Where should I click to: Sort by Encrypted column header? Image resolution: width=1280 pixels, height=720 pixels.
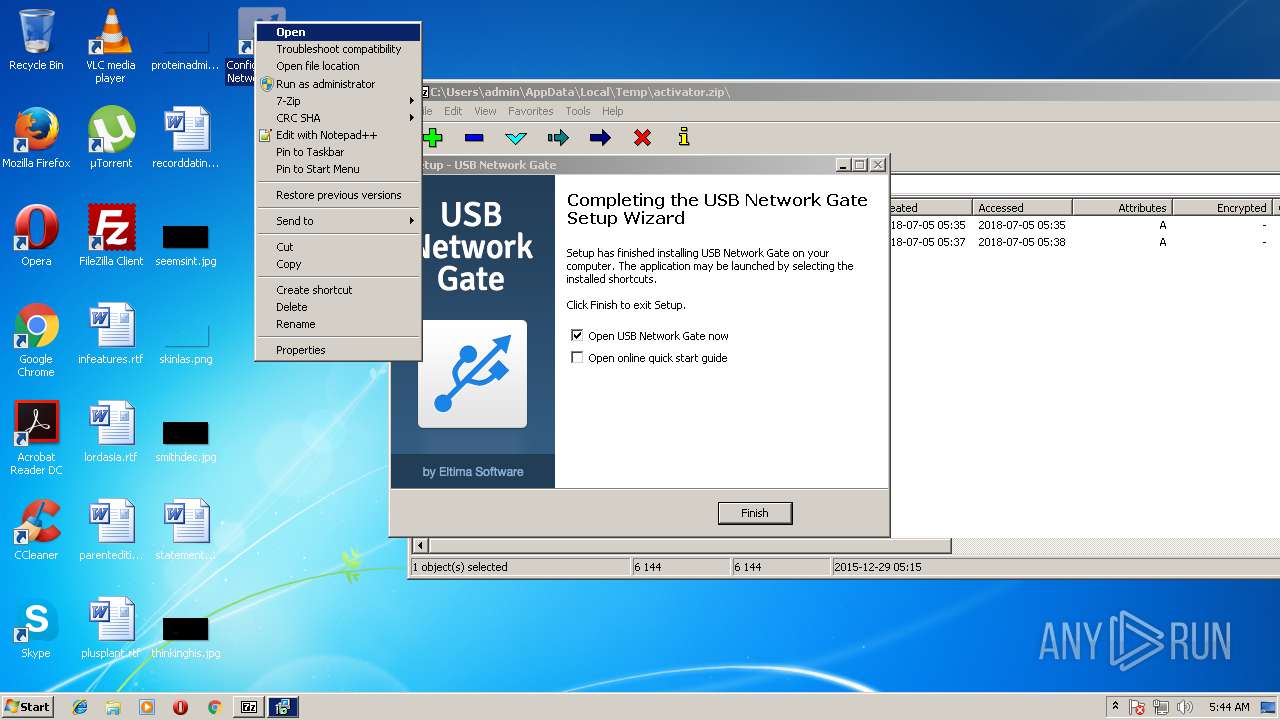tap(1222, 208)
